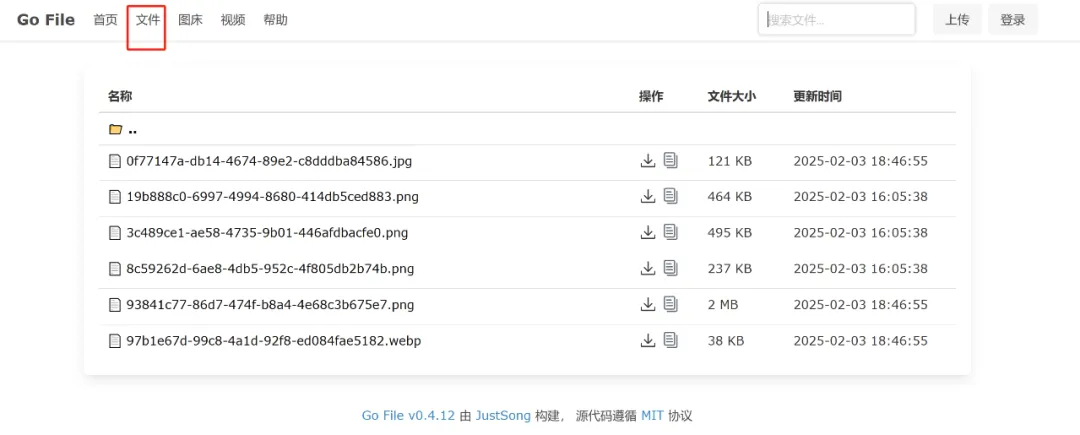Screen dimensions: 1080x435
Task: Click update time of the 93841c77 .png row
Action: 861,304
